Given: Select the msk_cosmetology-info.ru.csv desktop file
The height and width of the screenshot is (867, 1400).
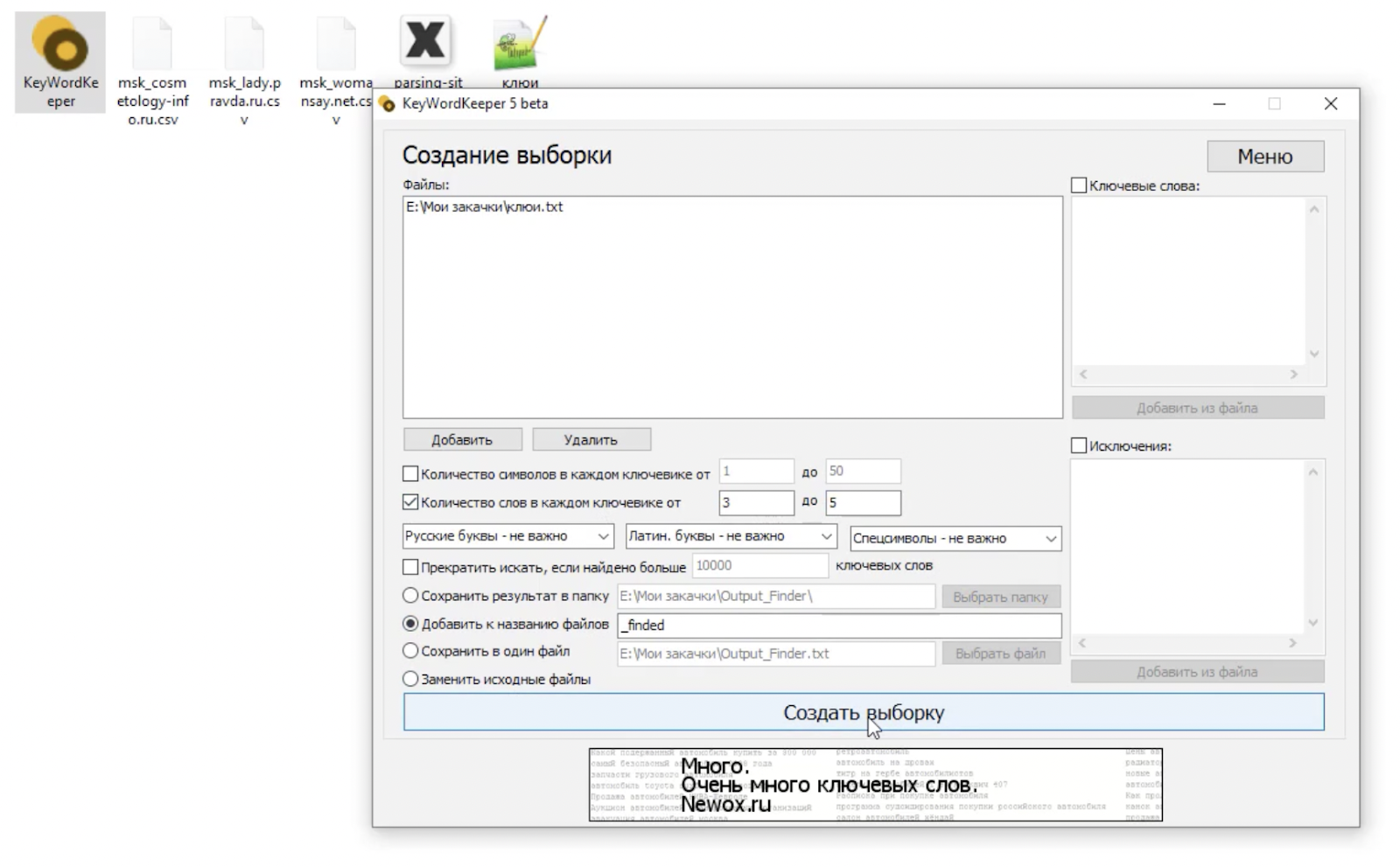Looking at the screenshot, I should pos(152,70).
